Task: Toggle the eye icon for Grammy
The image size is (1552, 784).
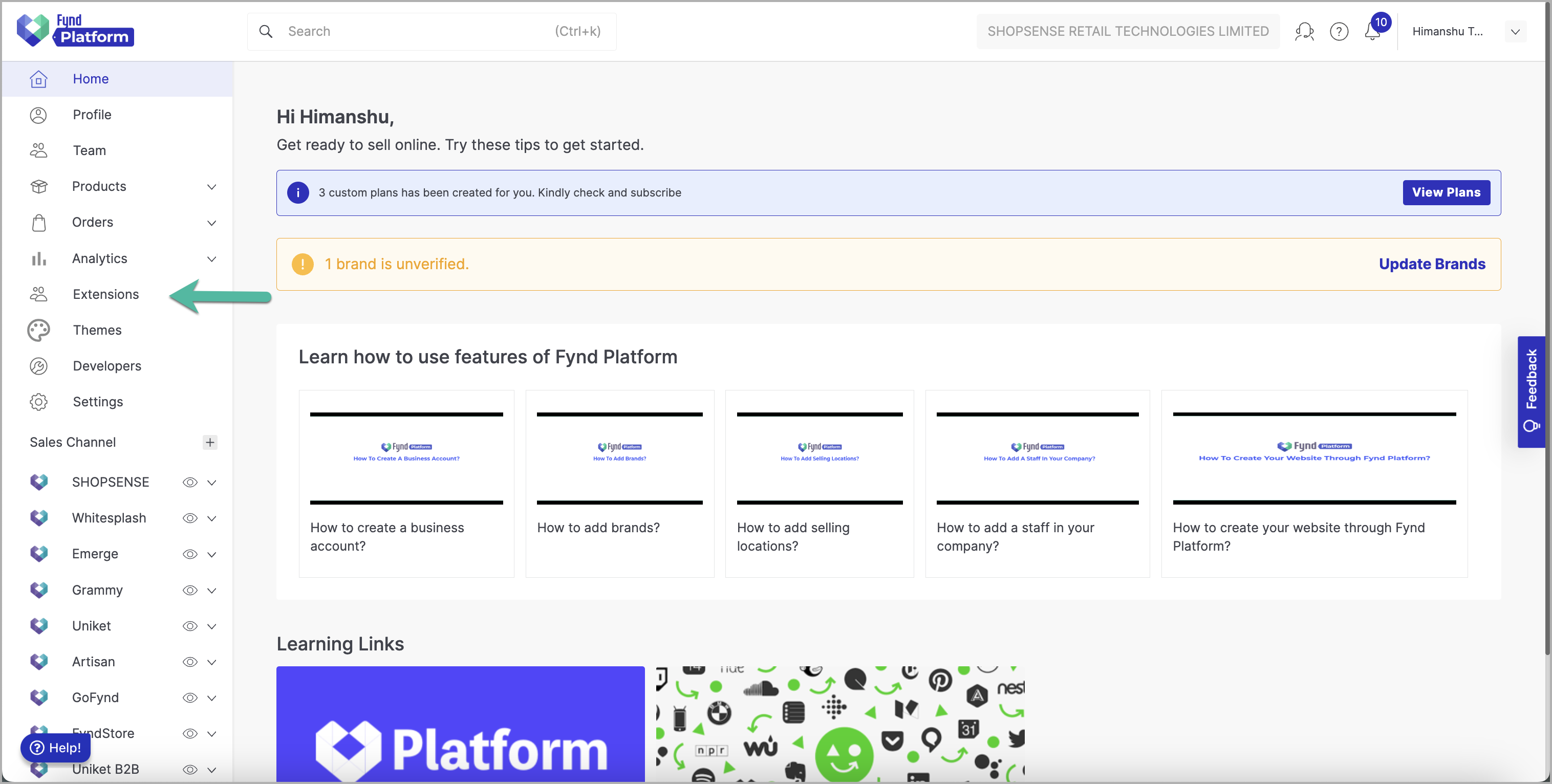Action: tap(190, 590)
